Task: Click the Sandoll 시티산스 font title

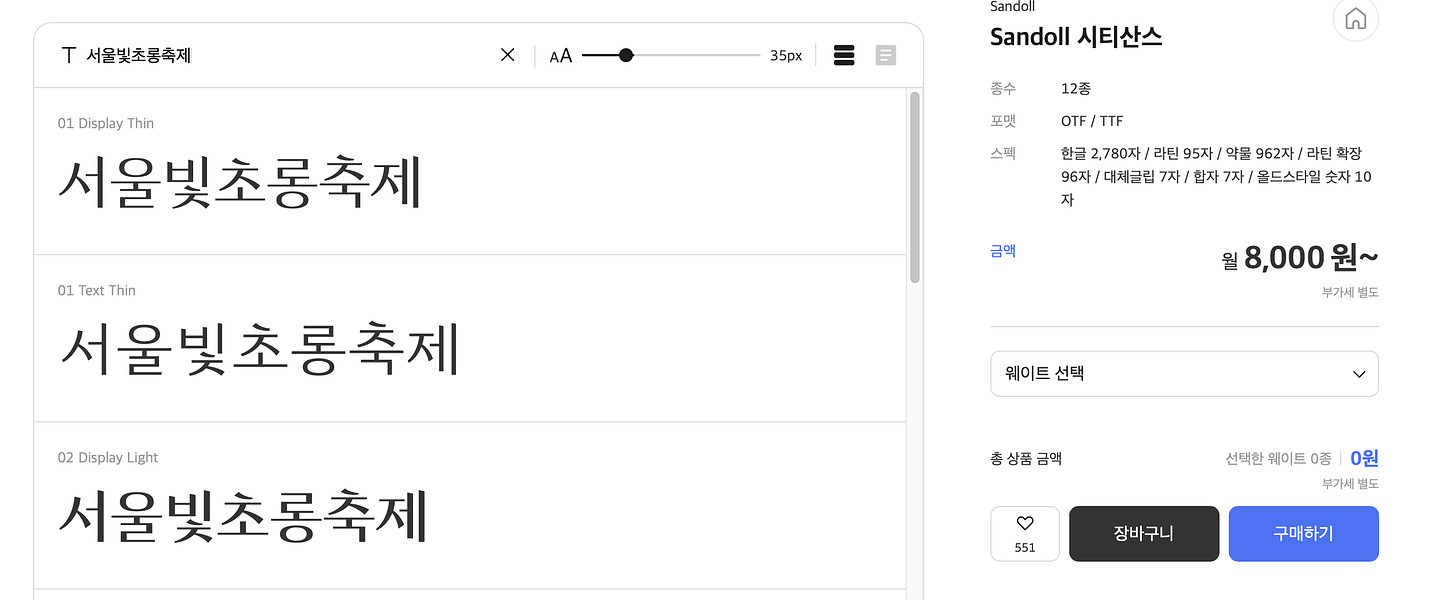Action: [x=1075, y=37]
